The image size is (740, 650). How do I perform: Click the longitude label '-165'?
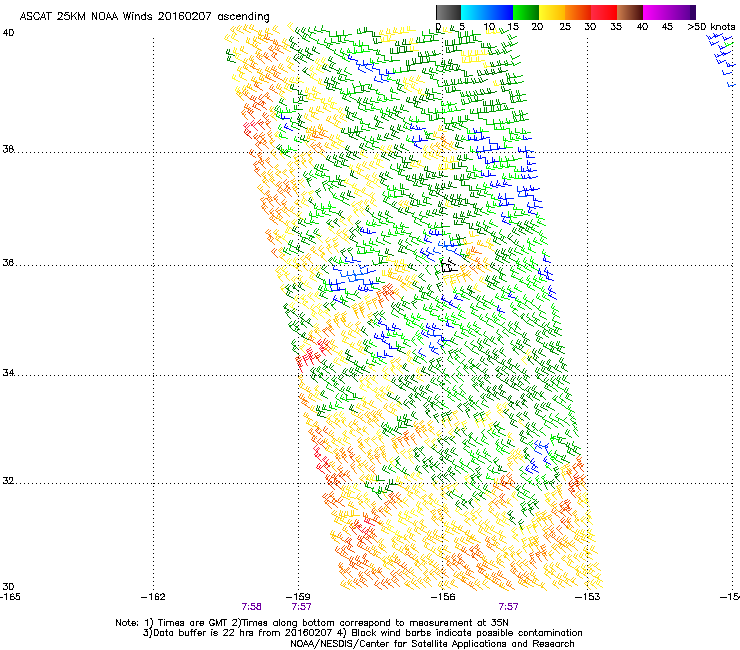[10, 597]
